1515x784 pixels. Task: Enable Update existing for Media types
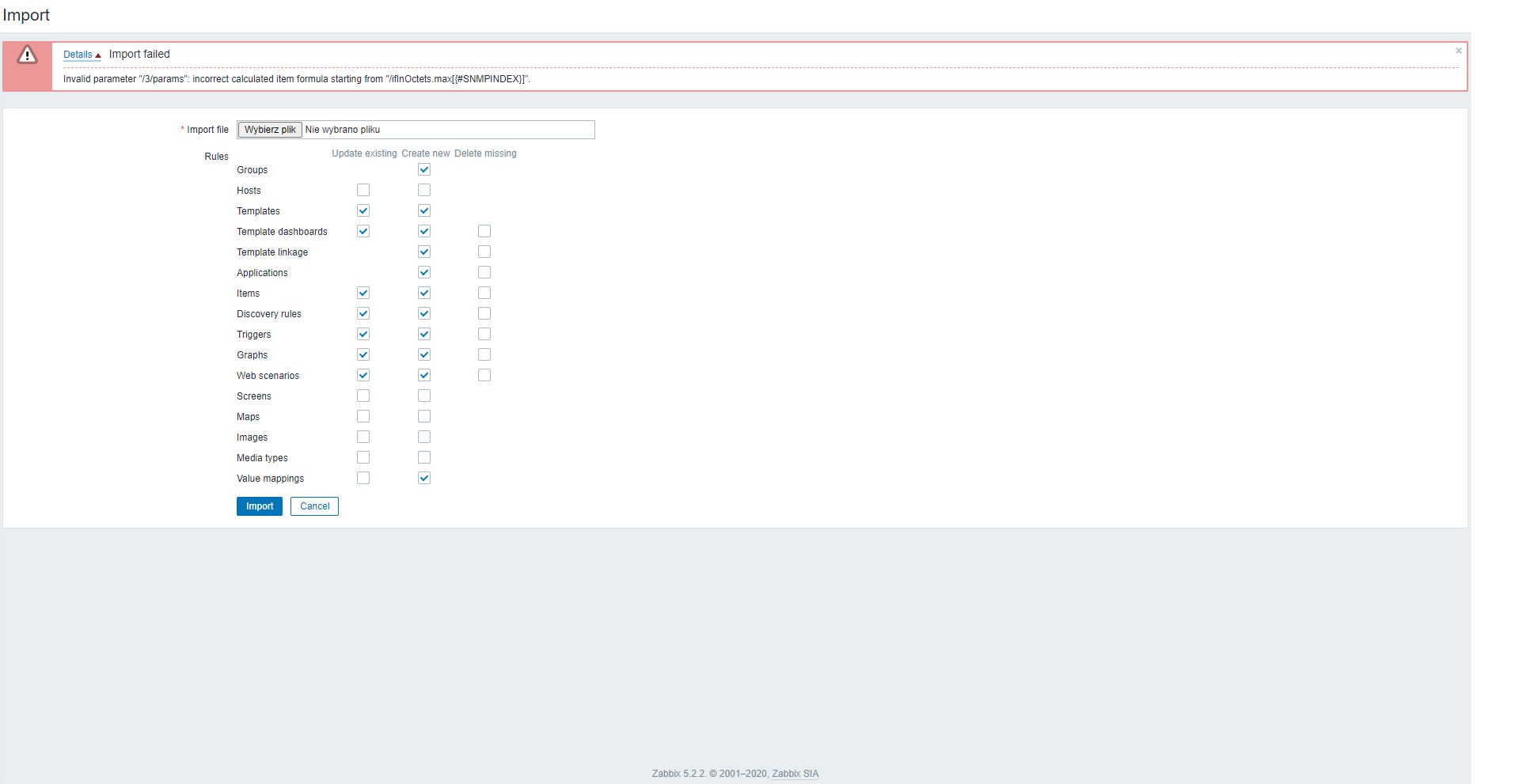pos(363,457)
